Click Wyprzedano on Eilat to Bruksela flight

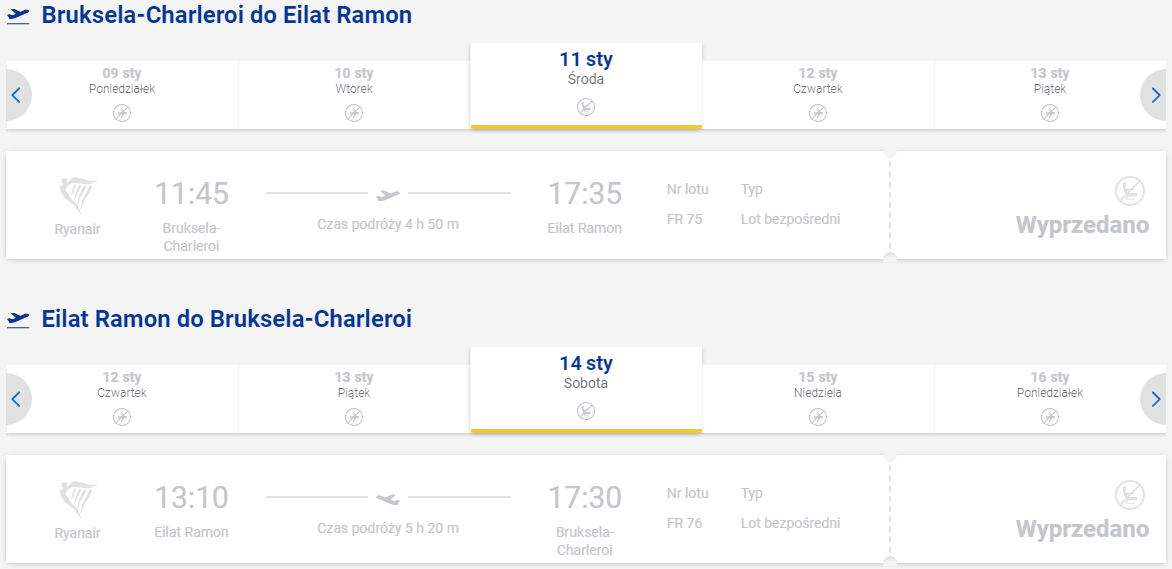coord(1082,529)
